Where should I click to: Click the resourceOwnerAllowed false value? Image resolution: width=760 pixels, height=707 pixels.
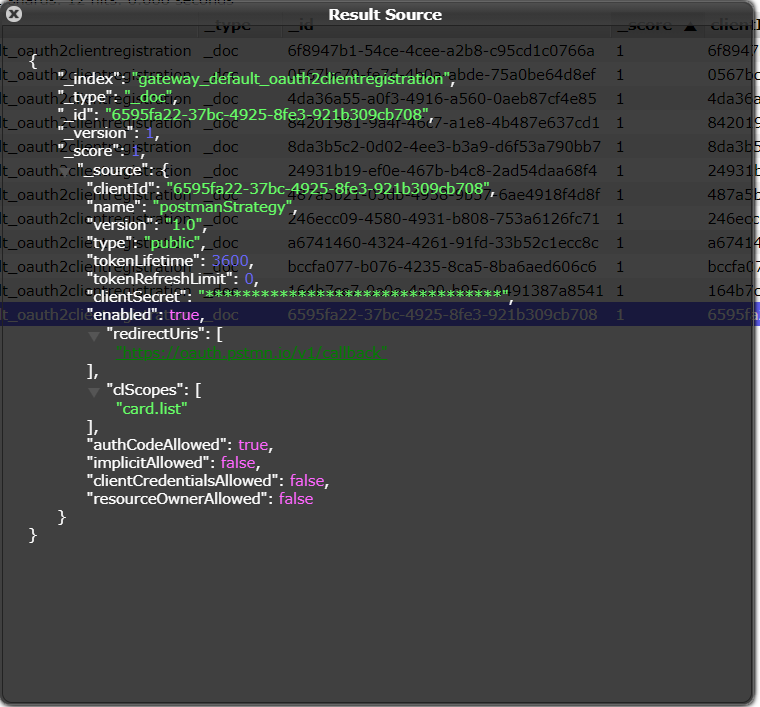pyautogui.click(x=296, y=498)
